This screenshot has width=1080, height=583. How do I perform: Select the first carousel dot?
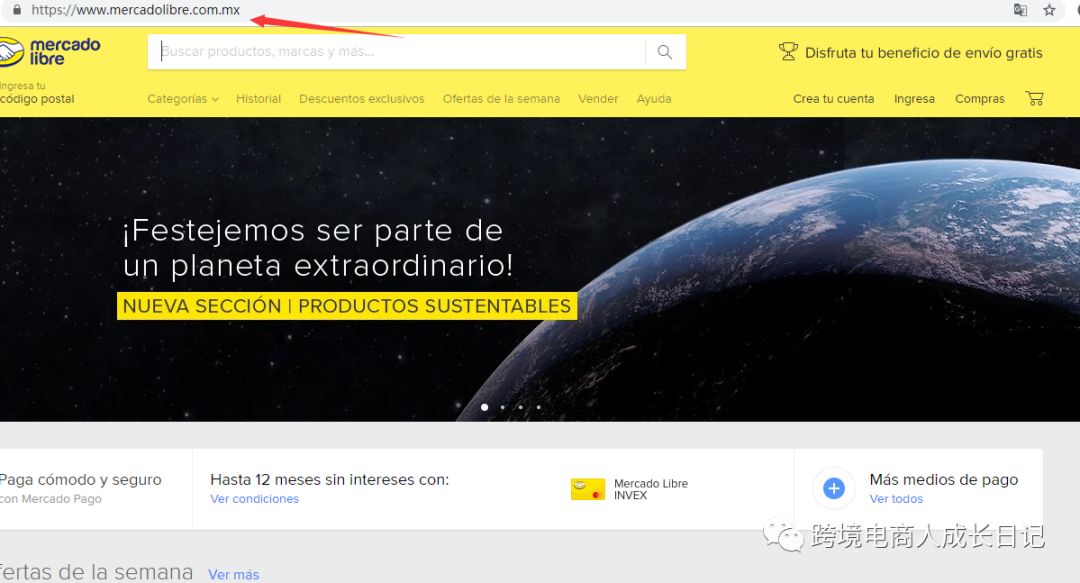pyautogui.click(x=485, y=407)
